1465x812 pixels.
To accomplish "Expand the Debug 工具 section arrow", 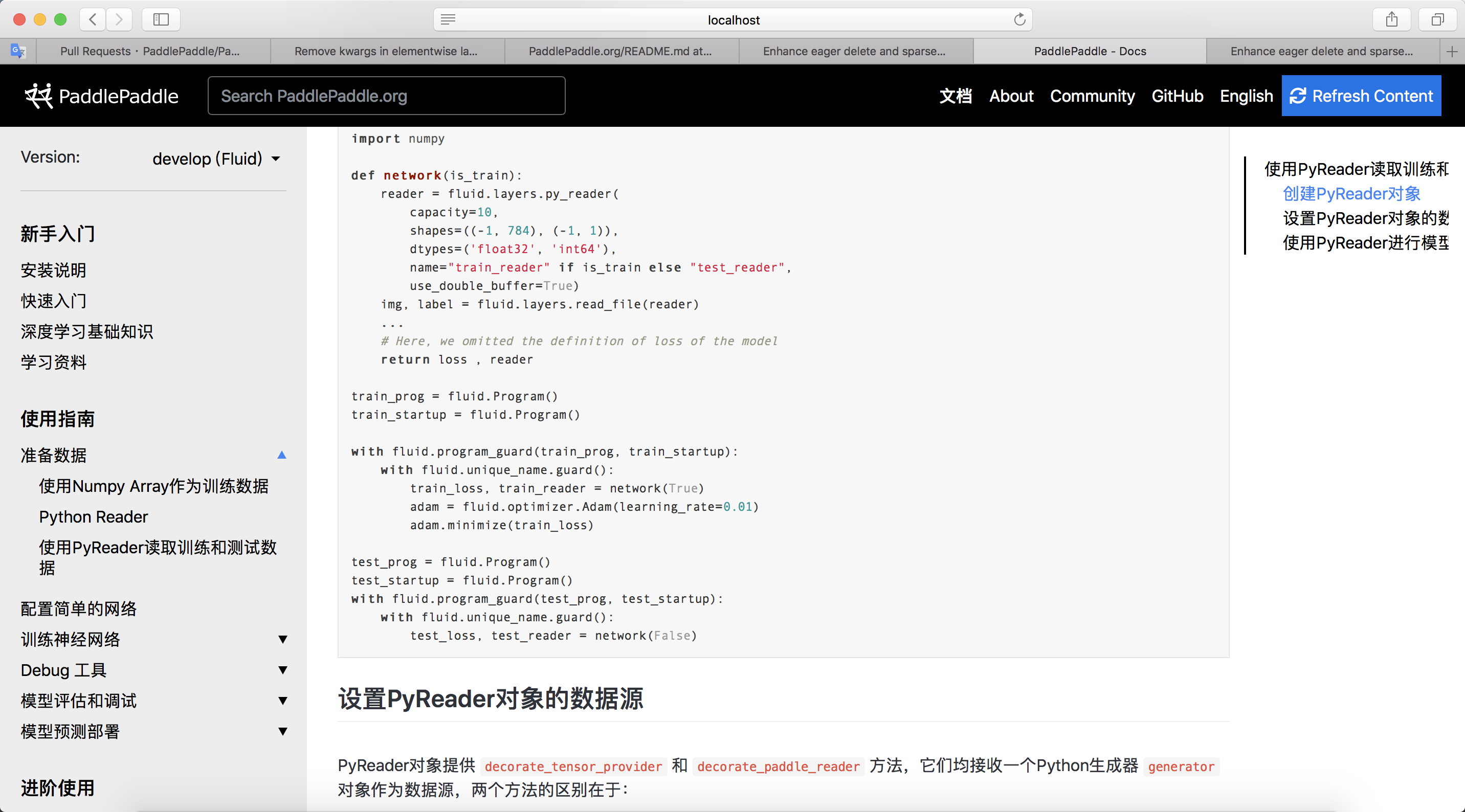I will coord(282,670).
